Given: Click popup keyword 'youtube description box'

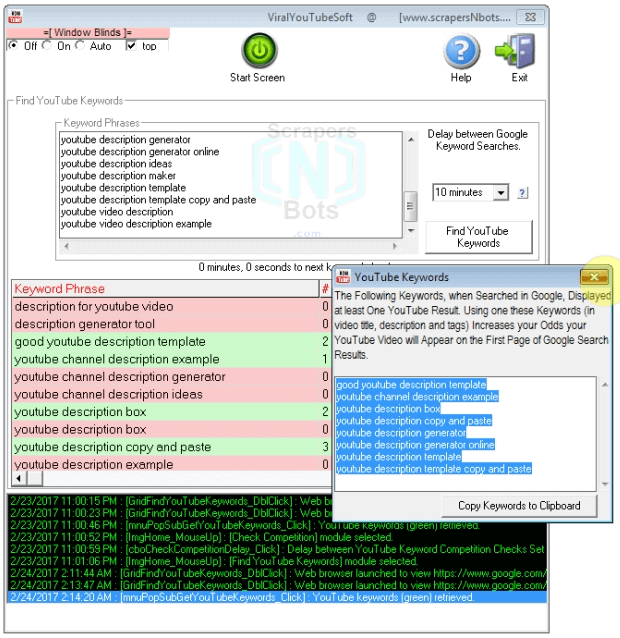Looking at the screenshot, I should click(x=388, y=409).
